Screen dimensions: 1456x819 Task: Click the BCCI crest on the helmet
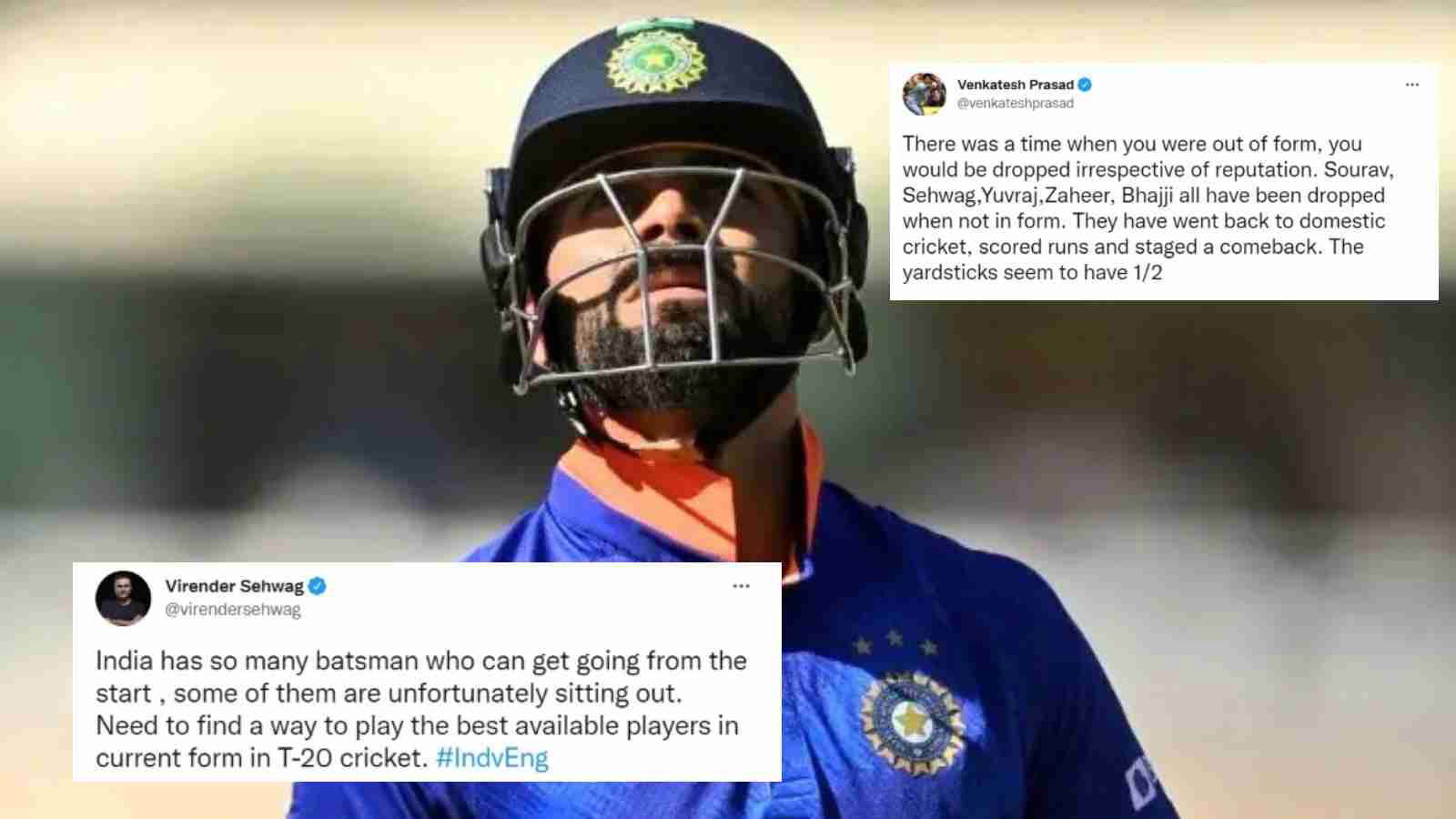click(x=654, y=59)
